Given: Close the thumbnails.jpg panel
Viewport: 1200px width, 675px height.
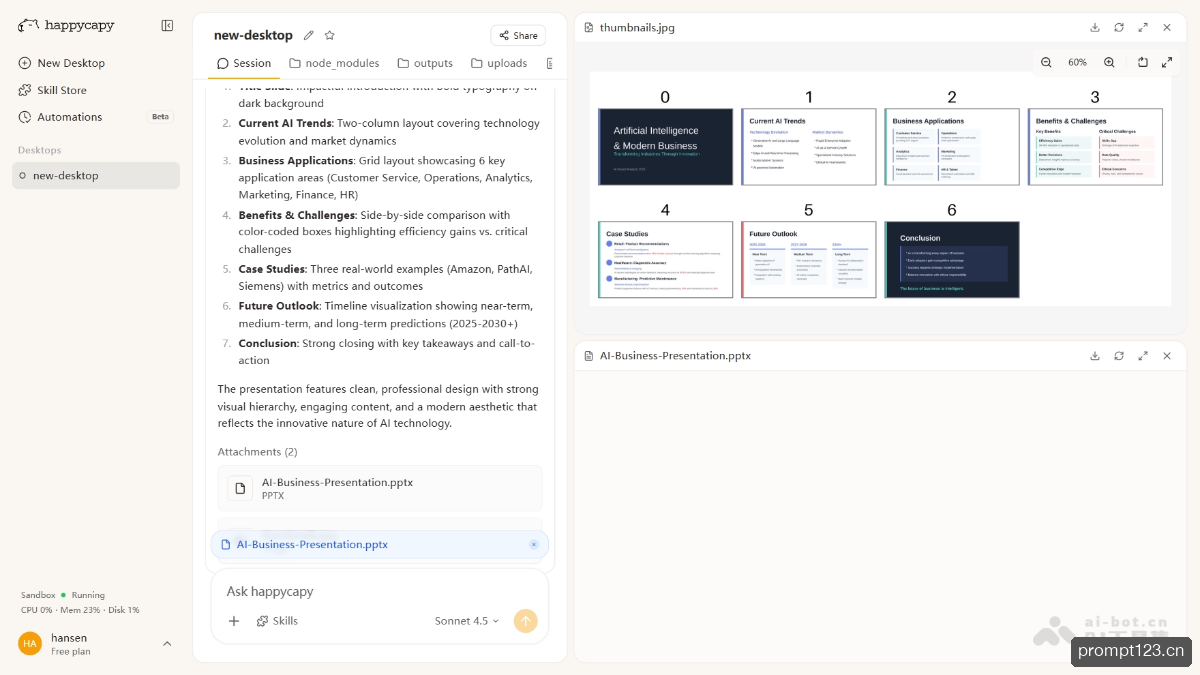Looking at the screenshot, I should 1167,27.
